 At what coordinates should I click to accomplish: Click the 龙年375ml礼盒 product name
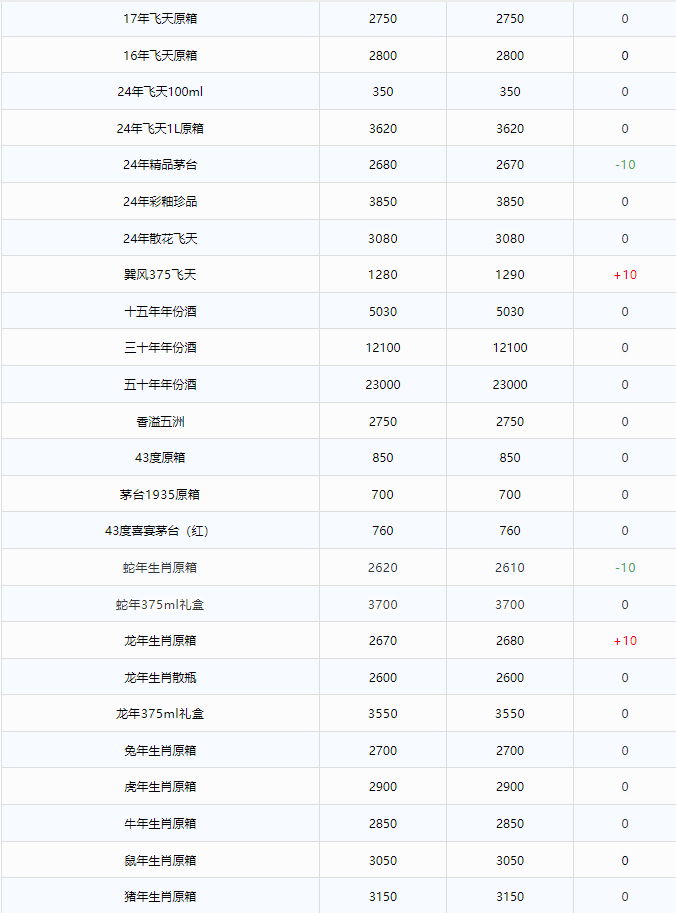(x=160, y=713)
